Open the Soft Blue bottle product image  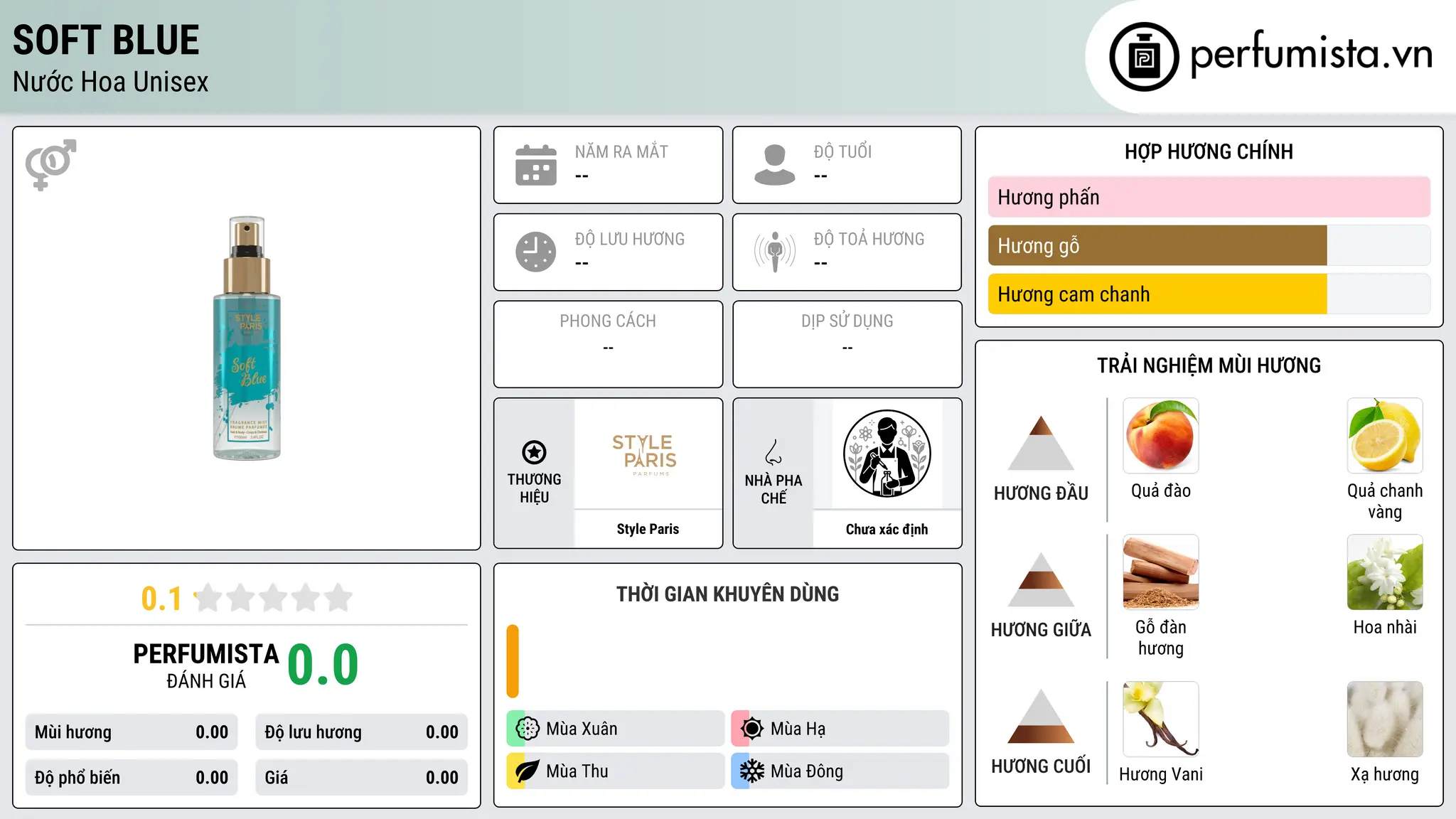247,338
